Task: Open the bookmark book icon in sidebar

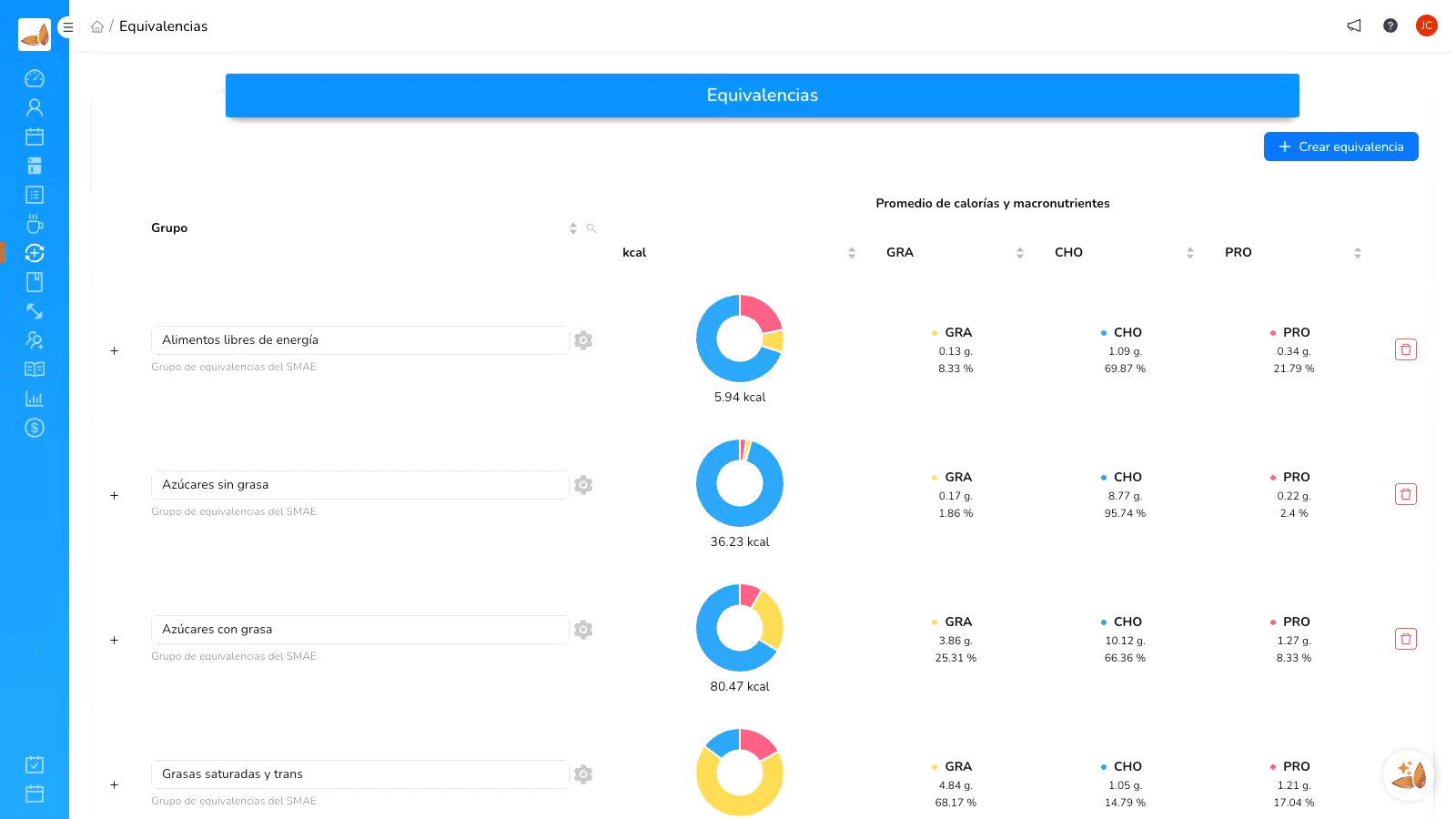Action: point(35,282)
